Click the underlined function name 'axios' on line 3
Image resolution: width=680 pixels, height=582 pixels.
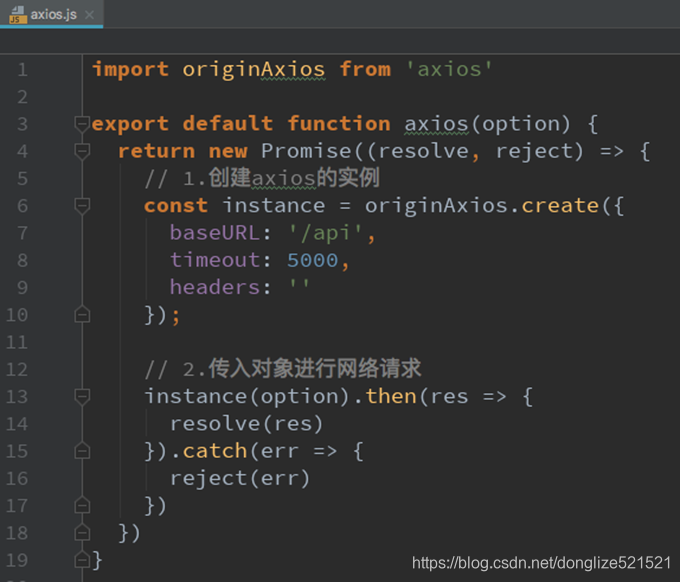click(x=436, y=124)
